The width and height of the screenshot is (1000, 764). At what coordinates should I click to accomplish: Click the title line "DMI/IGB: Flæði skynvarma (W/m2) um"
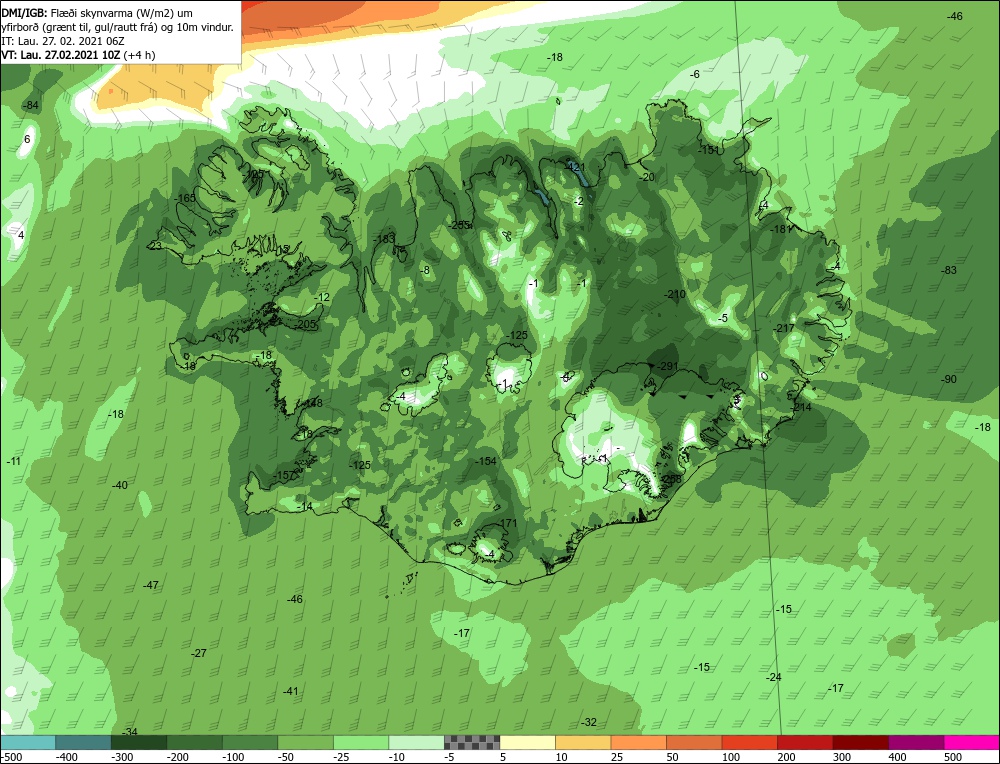pyautogui.click(x=98, y=13)
